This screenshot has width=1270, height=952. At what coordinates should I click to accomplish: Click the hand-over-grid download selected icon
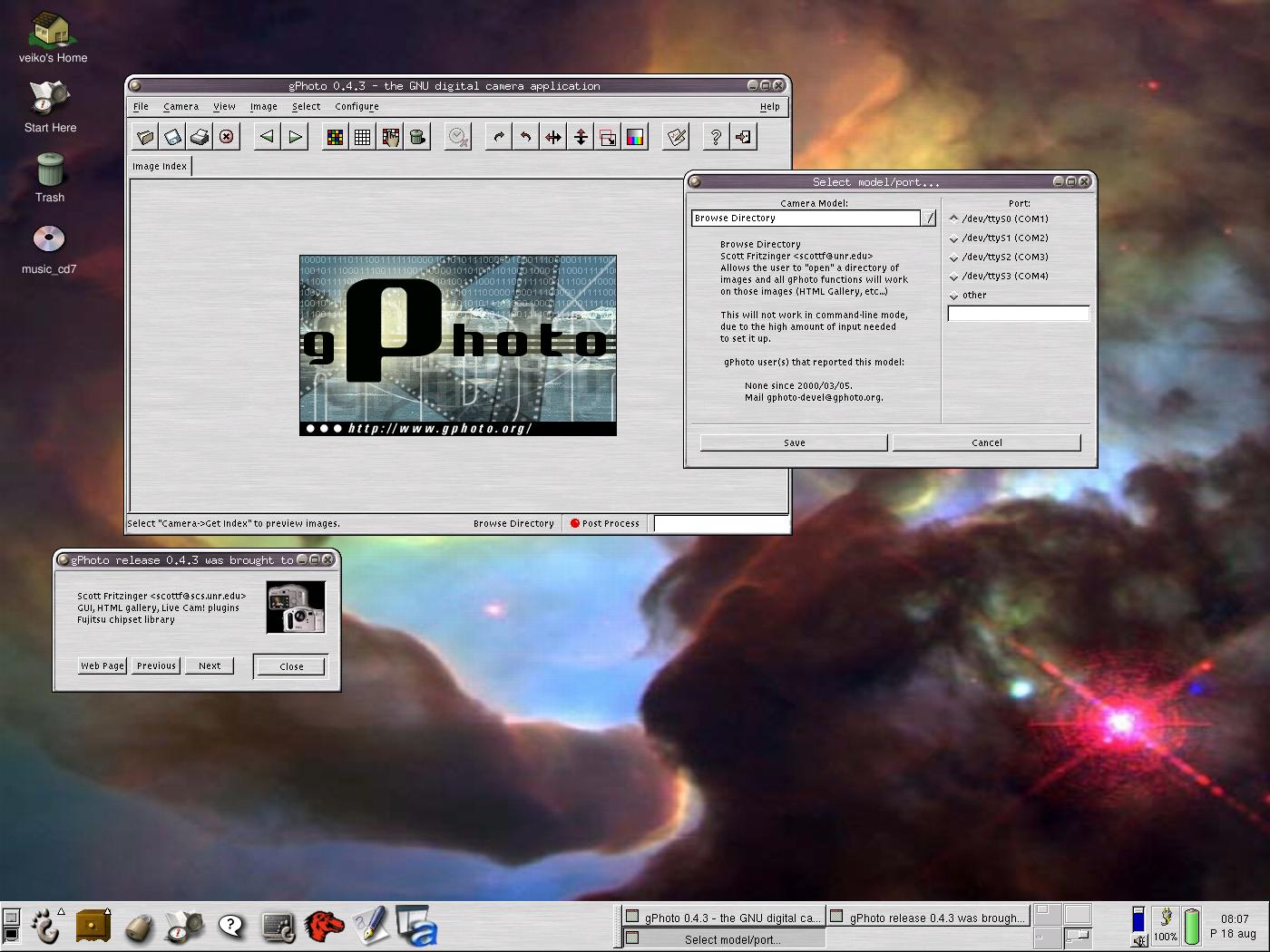click(x=390, y=137)
